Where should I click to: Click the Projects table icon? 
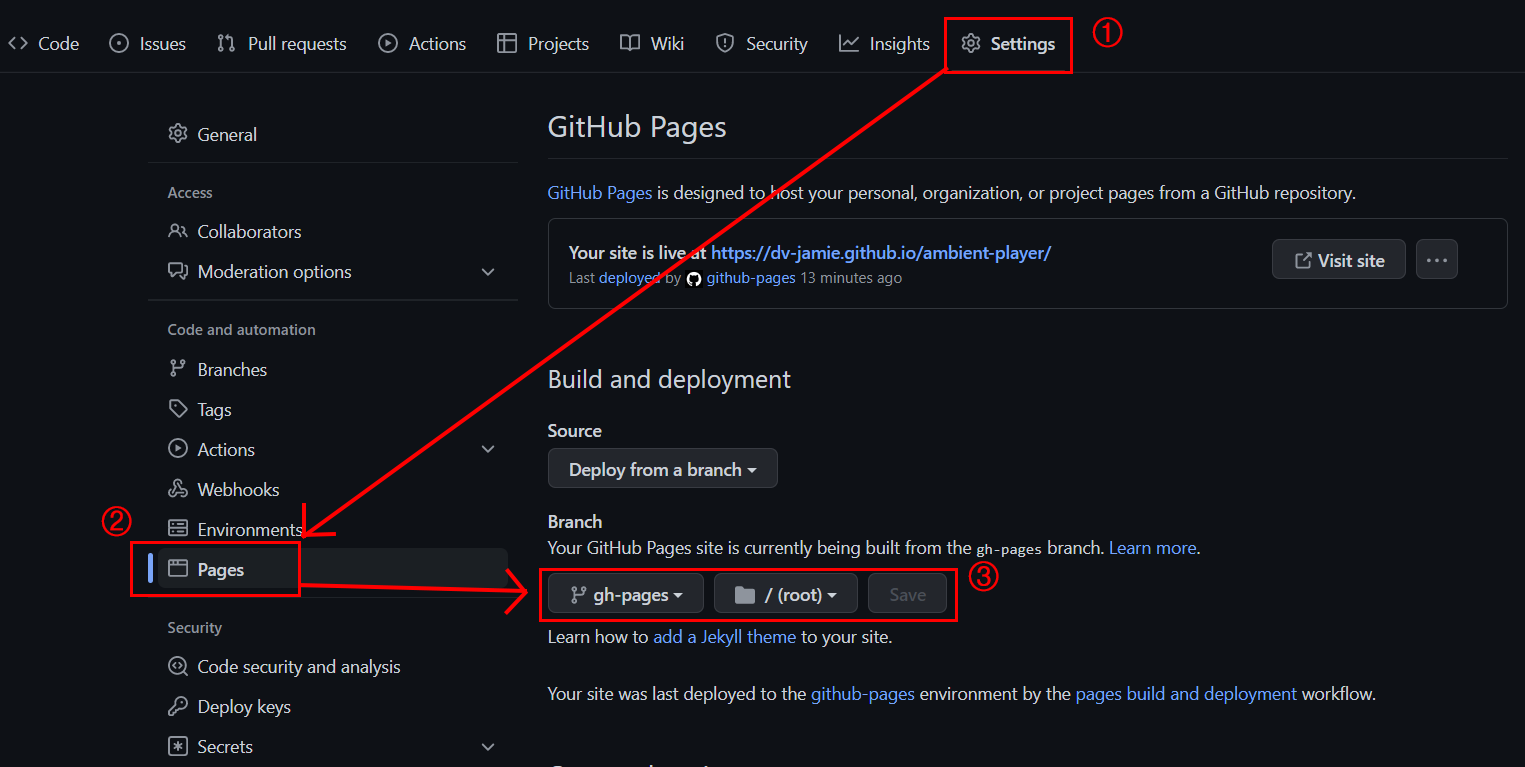coord(507,43)
